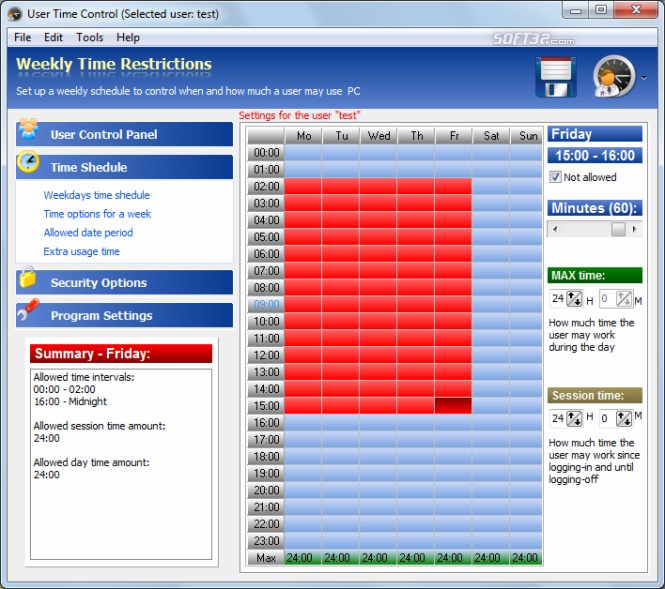Open the Help menu
This screenshot has width=665, height=589.
coord(128,37)
